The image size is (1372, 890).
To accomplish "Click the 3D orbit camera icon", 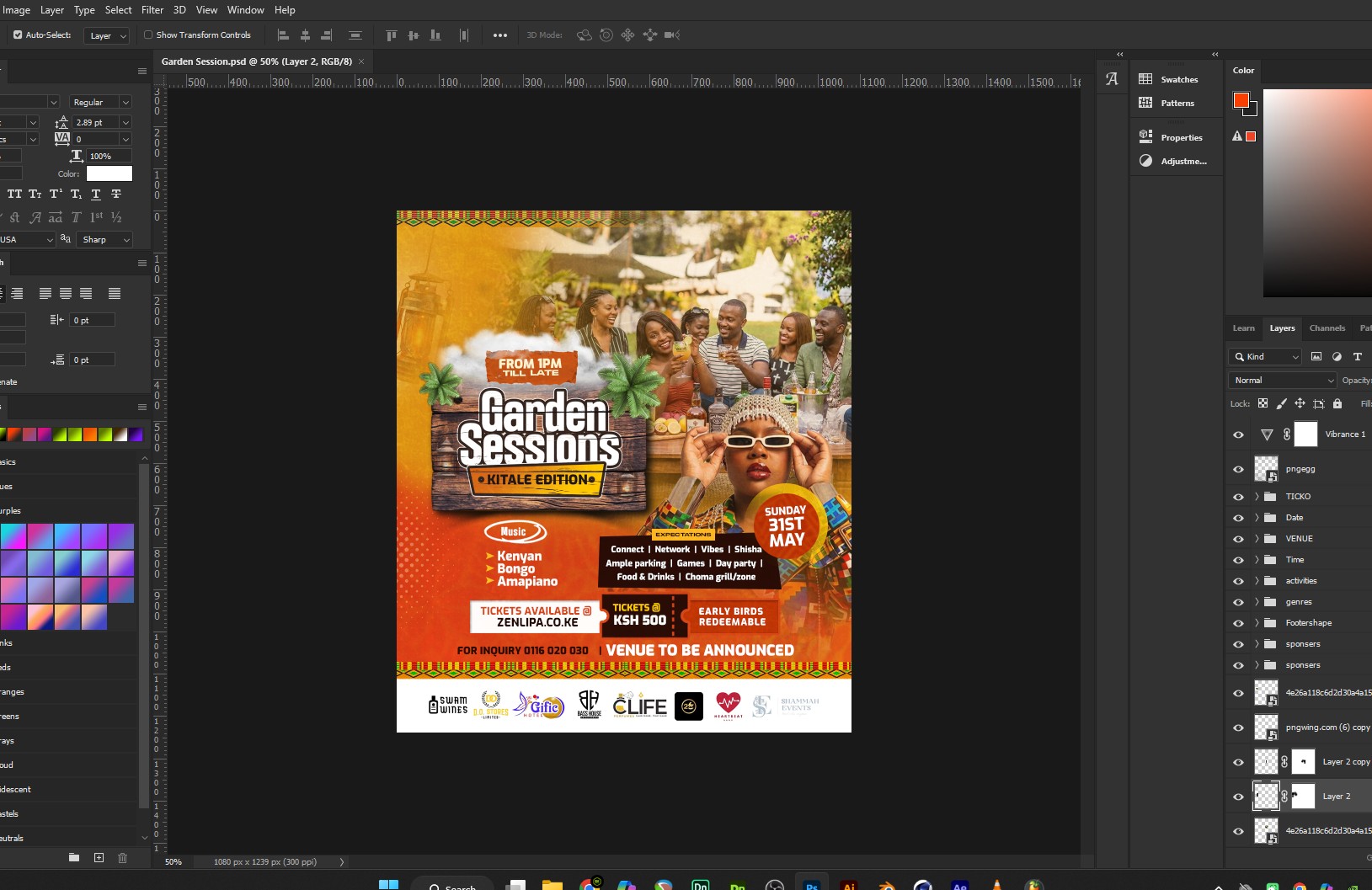I will tap(584, 35).
